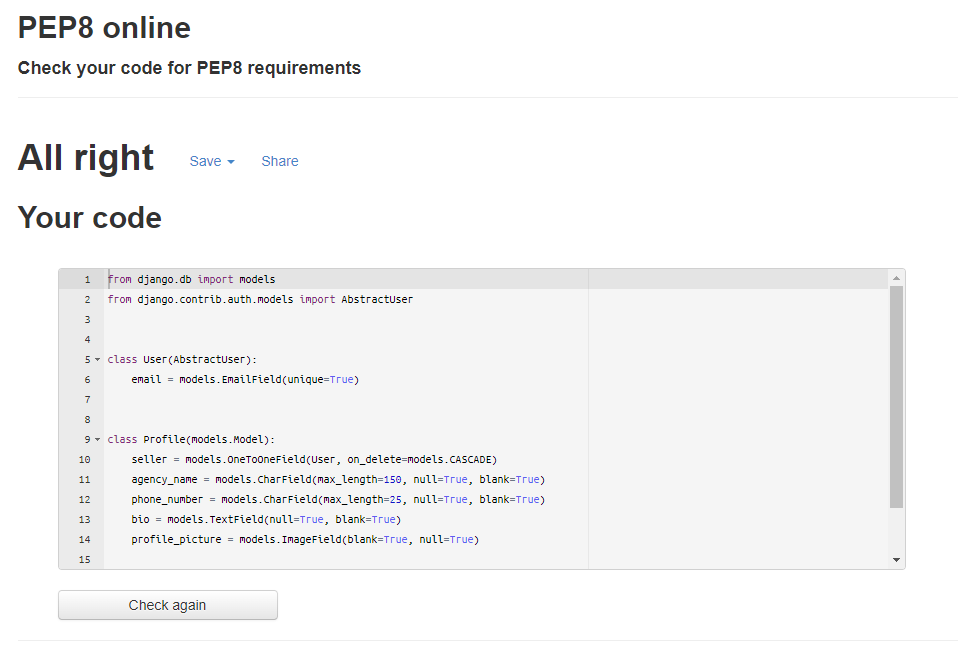
Task: Click line number 15 in the gutter
Action: coord(86,559)
